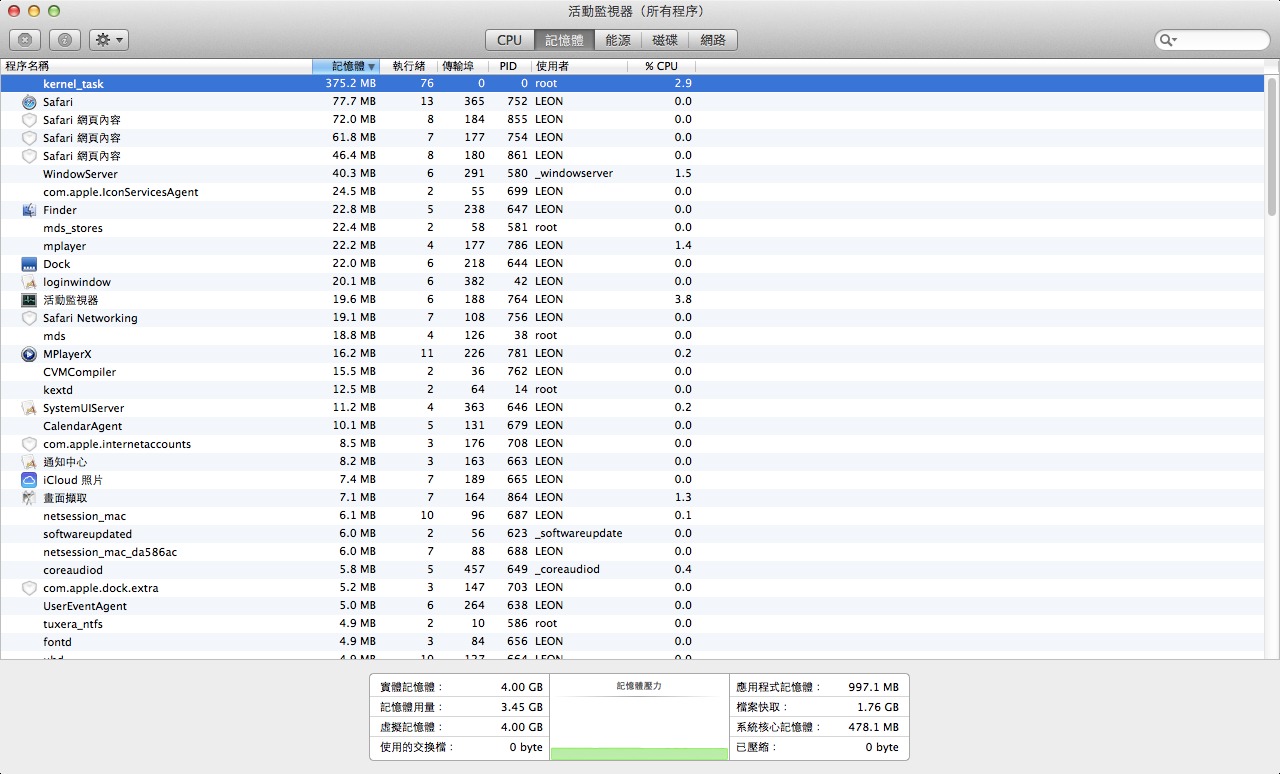Click the 系統核心記憶體 478.1 MB value
This screenshot has height=774, width=1280.
(872, 728)
